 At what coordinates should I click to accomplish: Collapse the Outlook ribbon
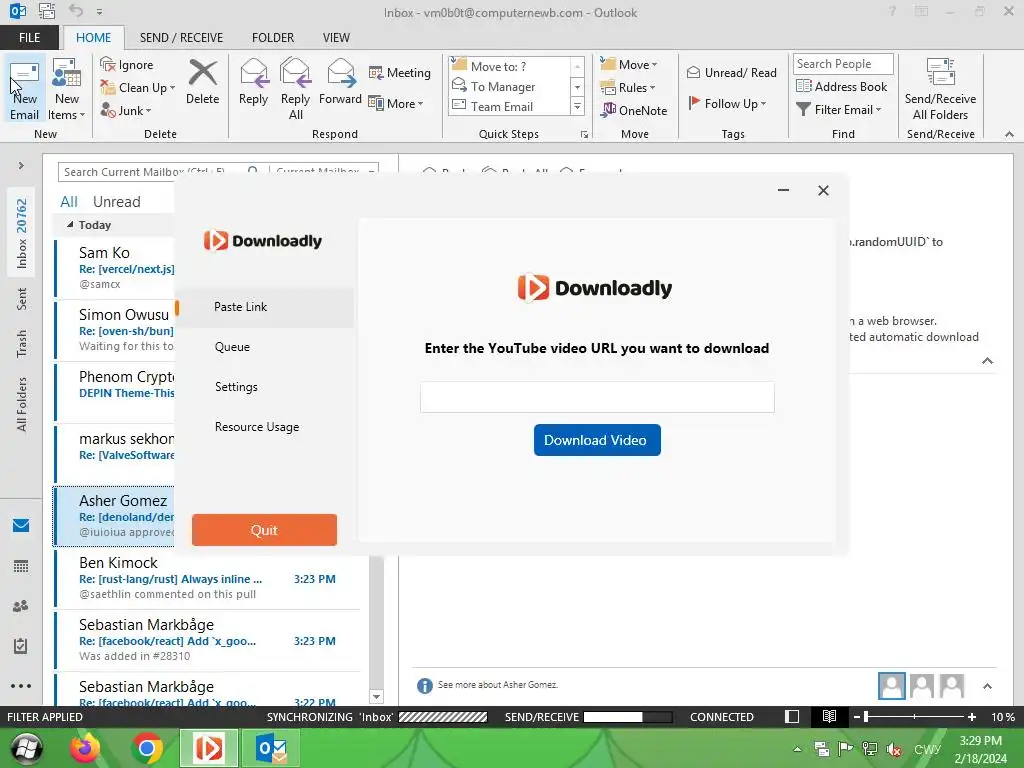click(x=1009, y=134)
